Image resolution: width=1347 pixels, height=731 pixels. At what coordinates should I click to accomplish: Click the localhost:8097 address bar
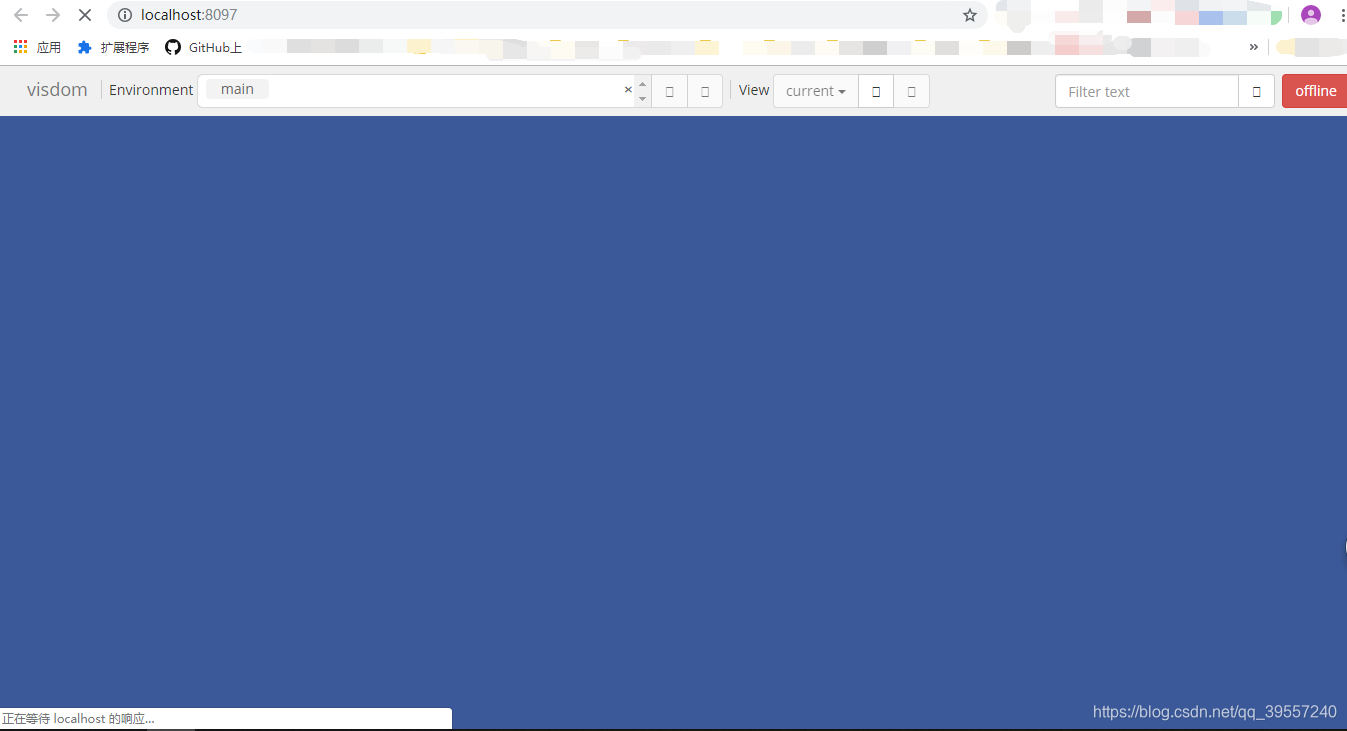(547, 15)
